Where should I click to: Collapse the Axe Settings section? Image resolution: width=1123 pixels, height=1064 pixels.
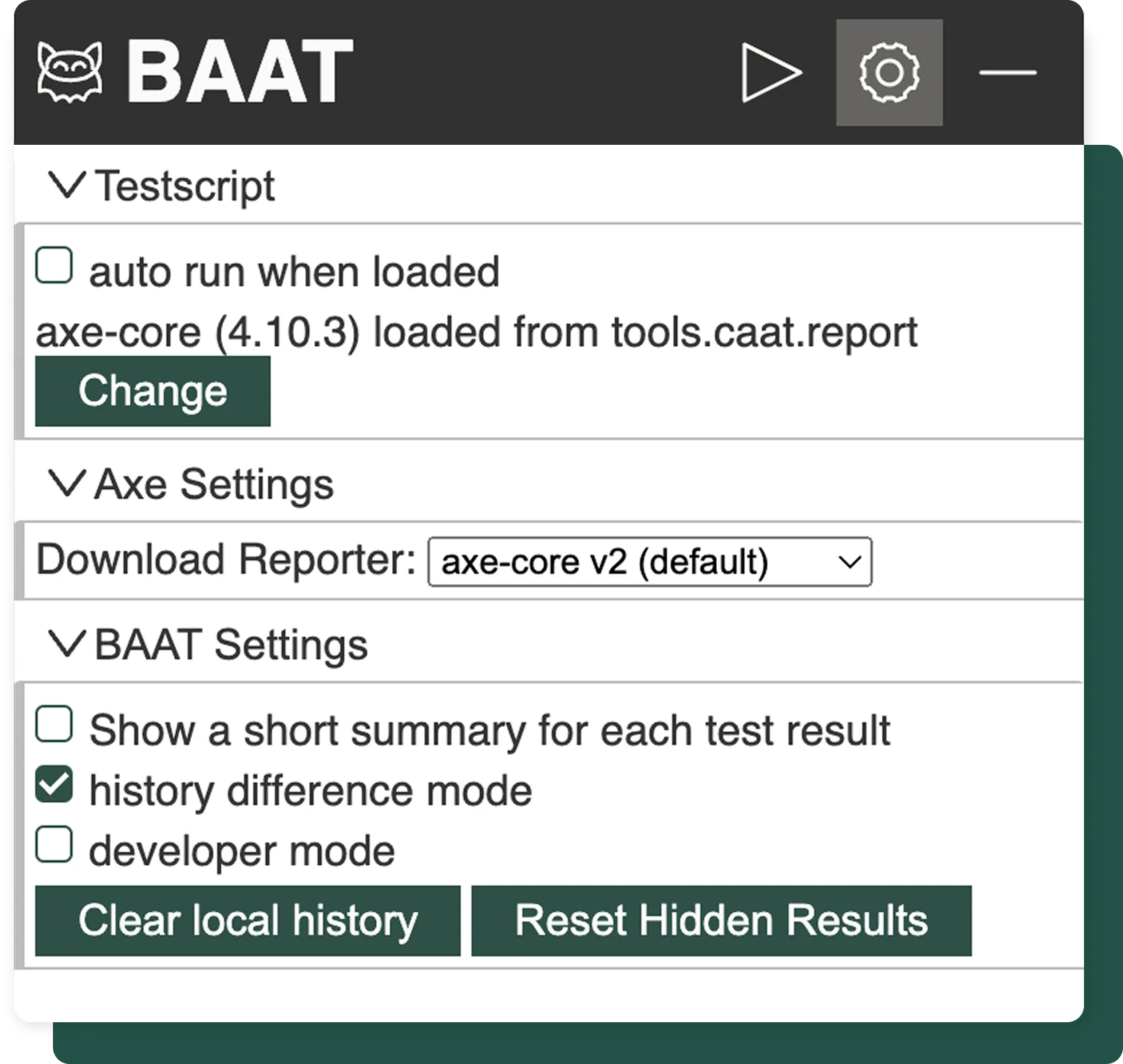(191, 484)
